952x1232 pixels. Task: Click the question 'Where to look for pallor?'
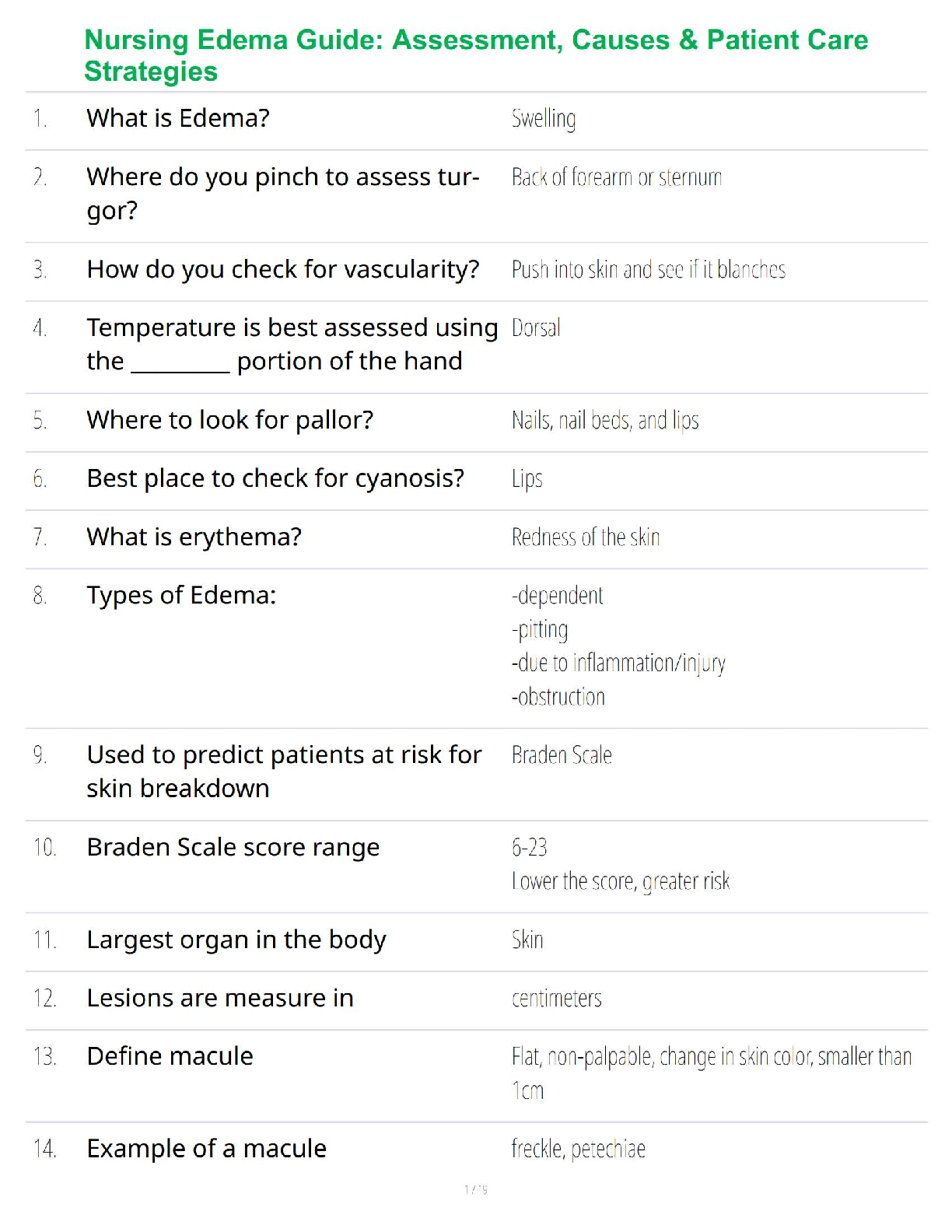(x=229, y=420)
